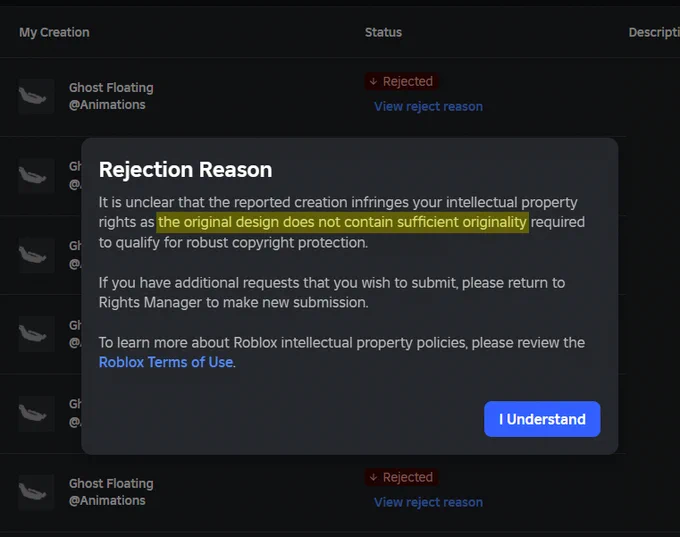This screenshot has width=680, height=537.
Task: Open fourth row animation thumbnail
Action: point(36,334)
